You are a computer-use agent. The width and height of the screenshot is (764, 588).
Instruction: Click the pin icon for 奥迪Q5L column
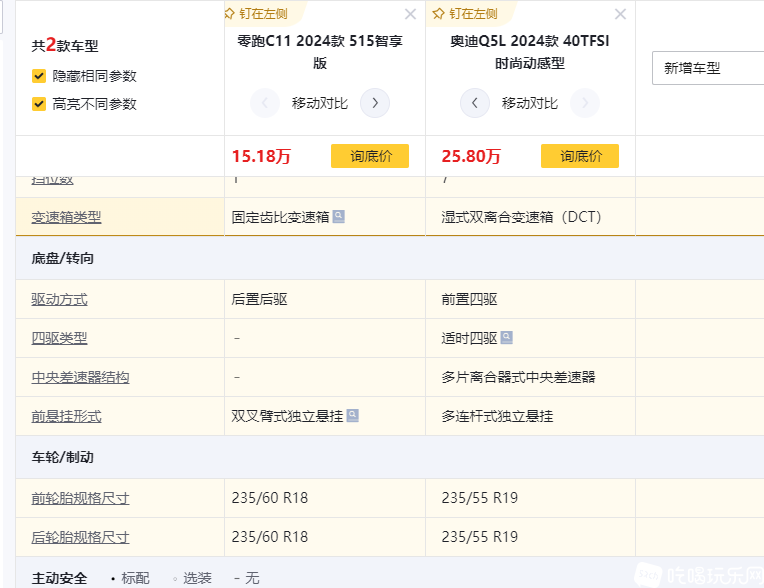[x=439, y=14]
